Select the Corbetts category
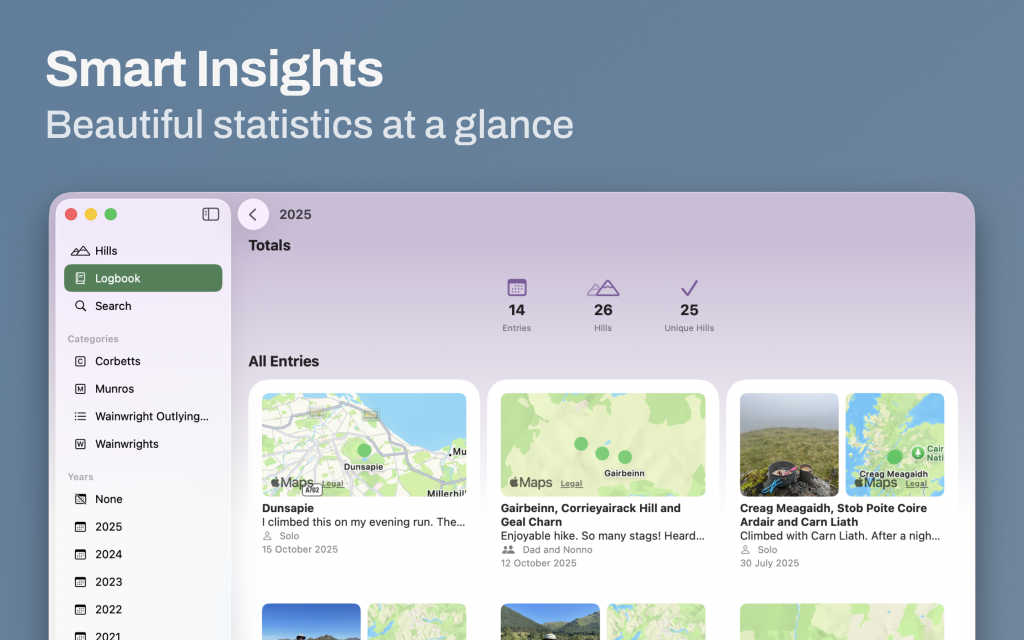The width and height of the screenshot is (1024, 640). [117, 361]
